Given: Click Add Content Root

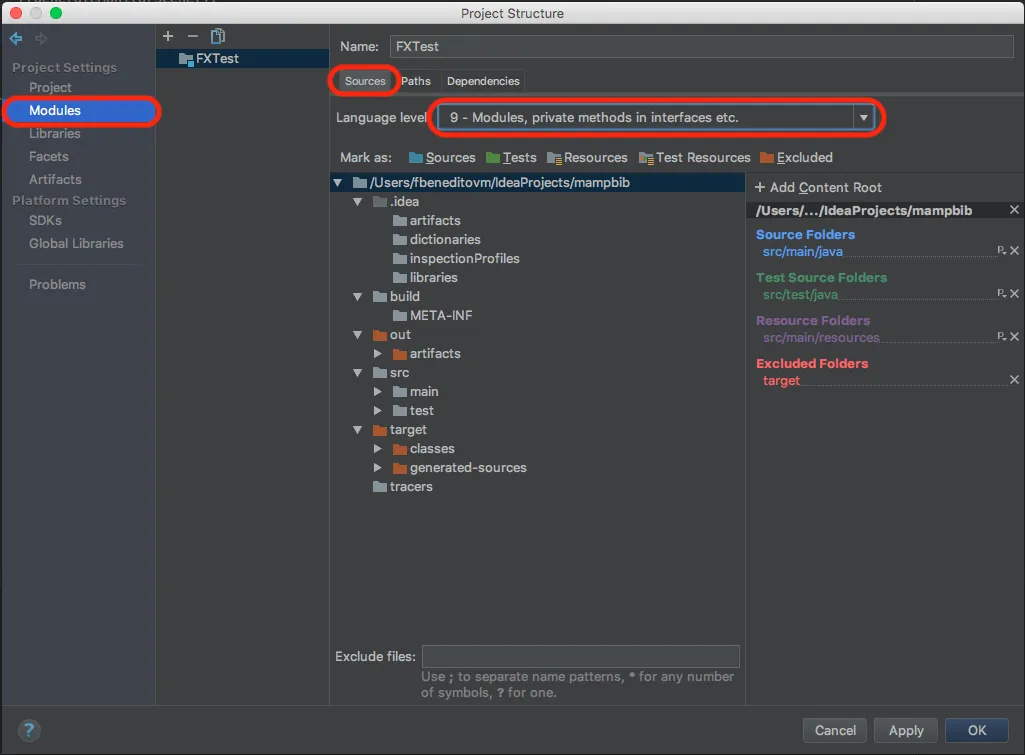Looking at the screenshot, I should tap(818, 188).
